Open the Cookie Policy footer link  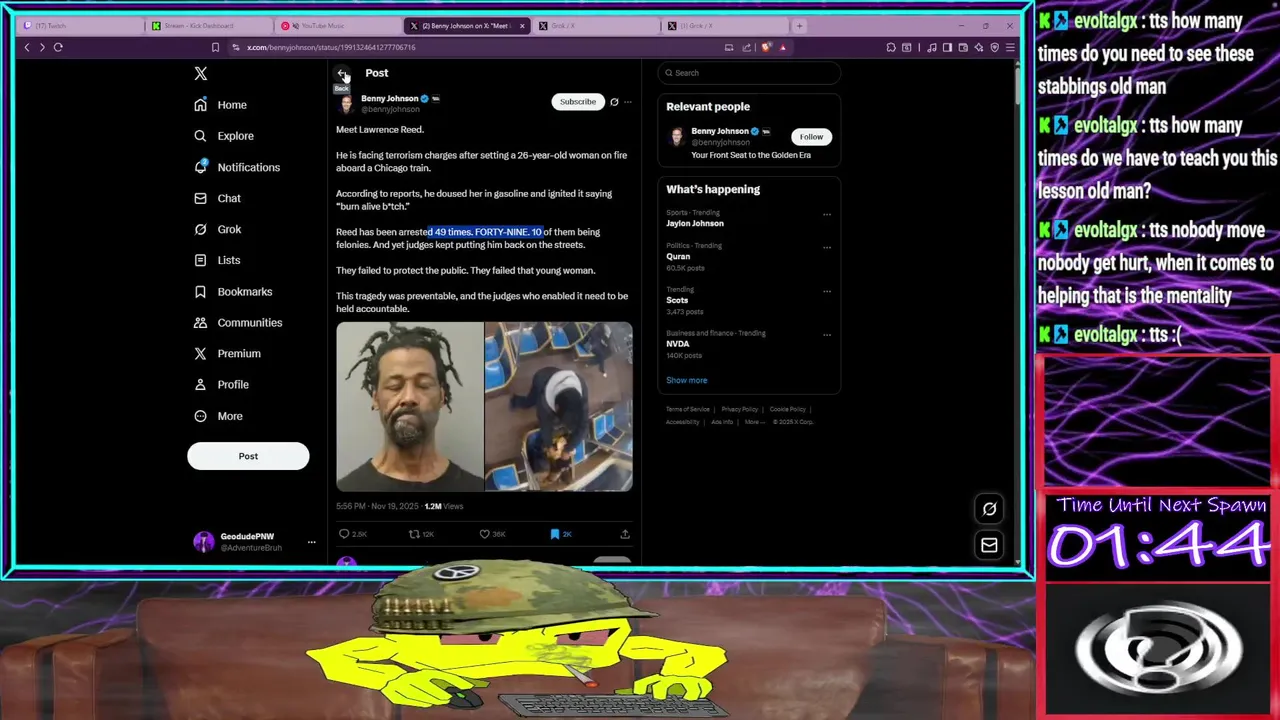[x=787, y=409]
